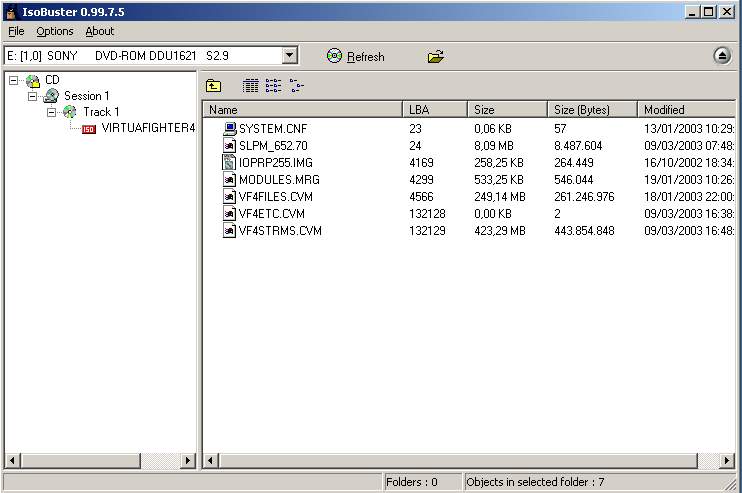Click the tree panel horizontal scrollbar thumb
The width and height of the screenshot is (742, 493).
(x=80, y=460)
